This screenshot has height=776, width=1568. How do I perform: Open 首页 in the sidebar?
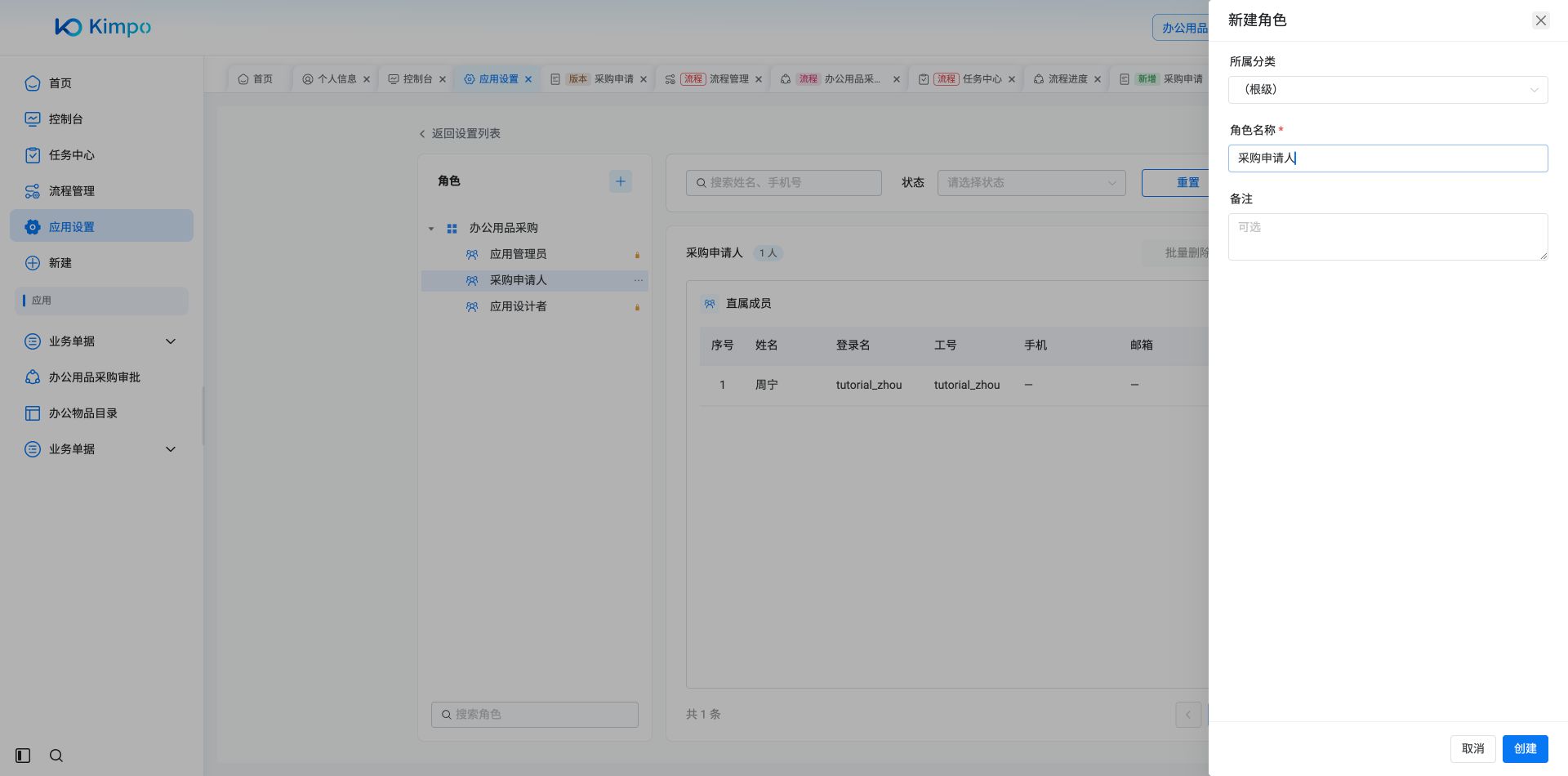[101, 83]
